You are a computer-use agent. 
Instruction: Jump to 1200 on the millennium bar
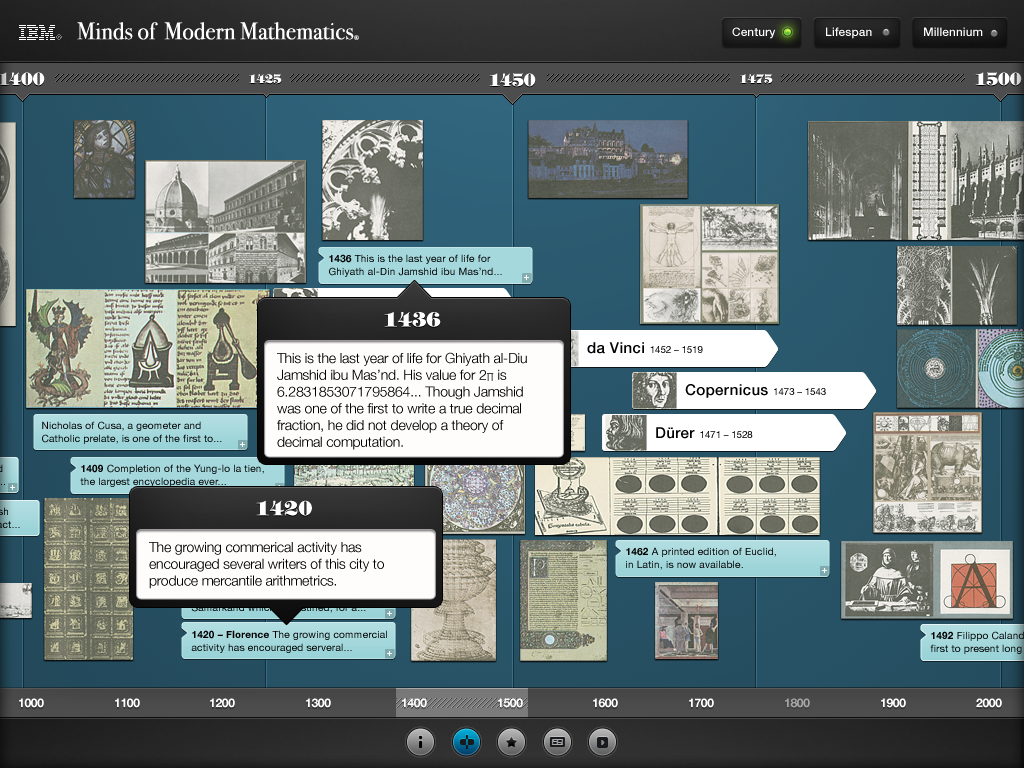(222, 703)
